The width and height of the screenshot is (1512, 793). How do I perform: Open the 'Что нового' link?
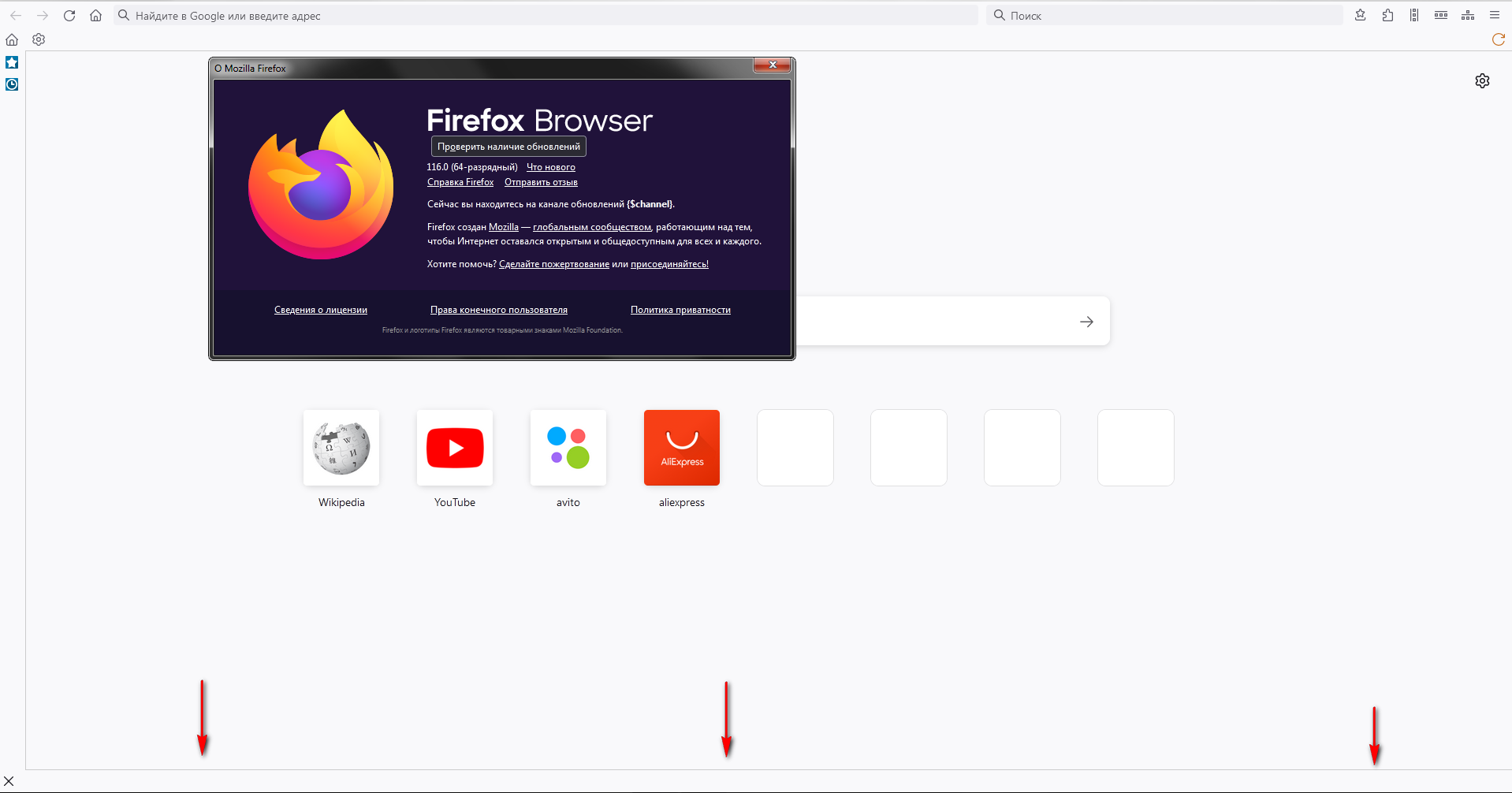(x=551, y=167)
